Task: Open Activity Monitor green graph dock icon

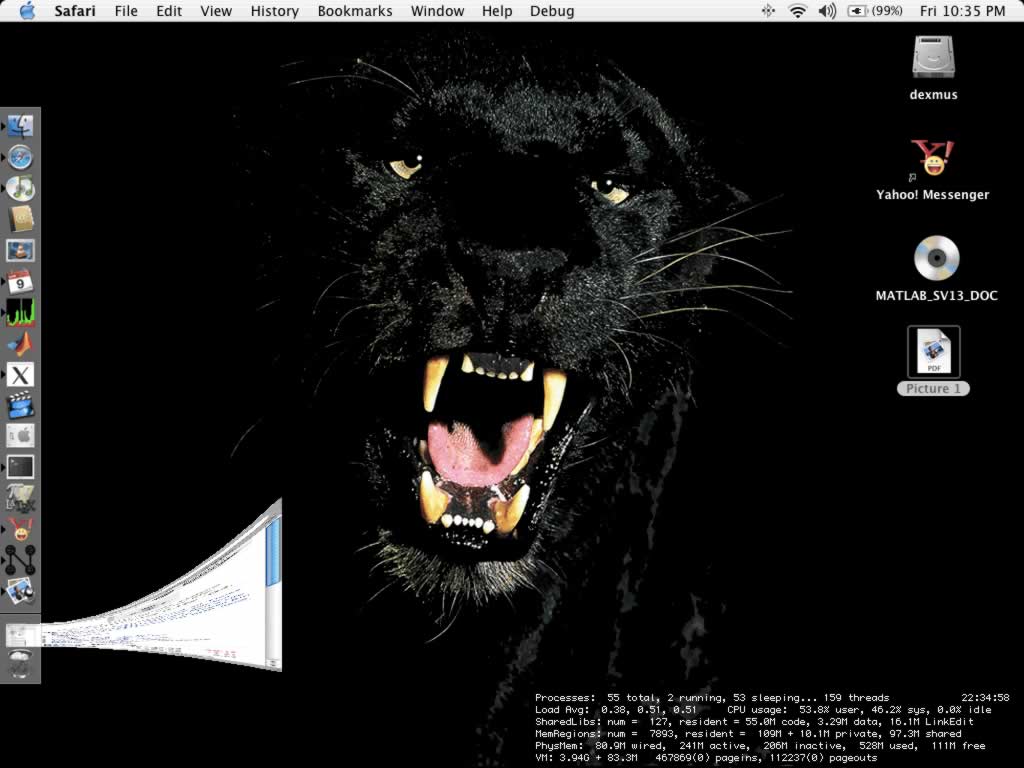Action: (20, 313)
